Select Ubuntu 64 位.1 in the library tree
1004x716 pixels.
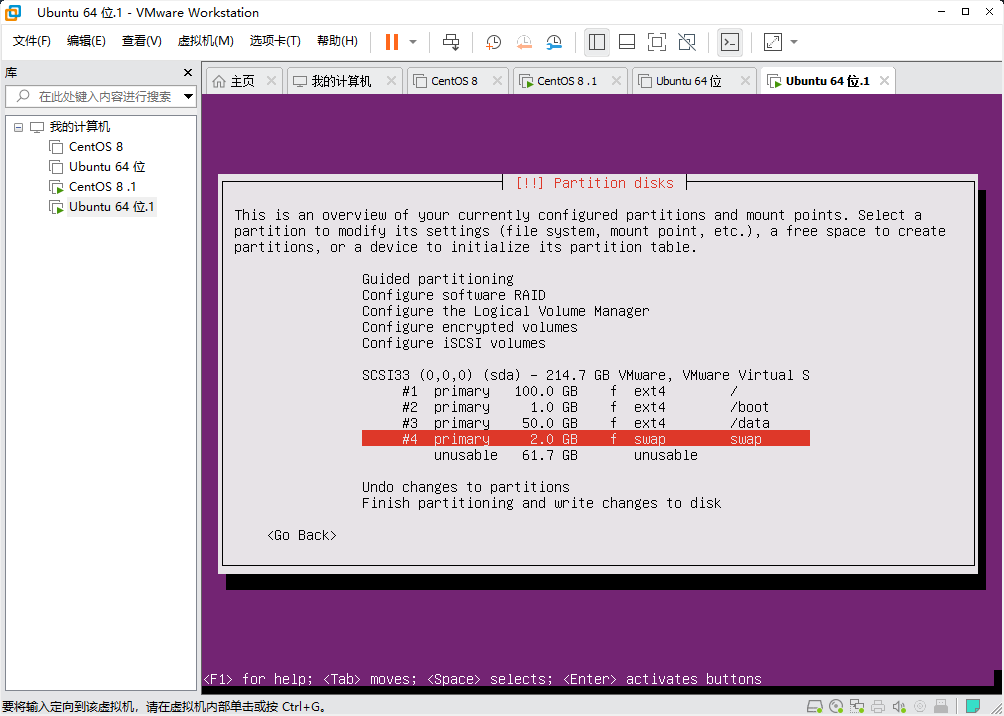(x=111, y=207)
